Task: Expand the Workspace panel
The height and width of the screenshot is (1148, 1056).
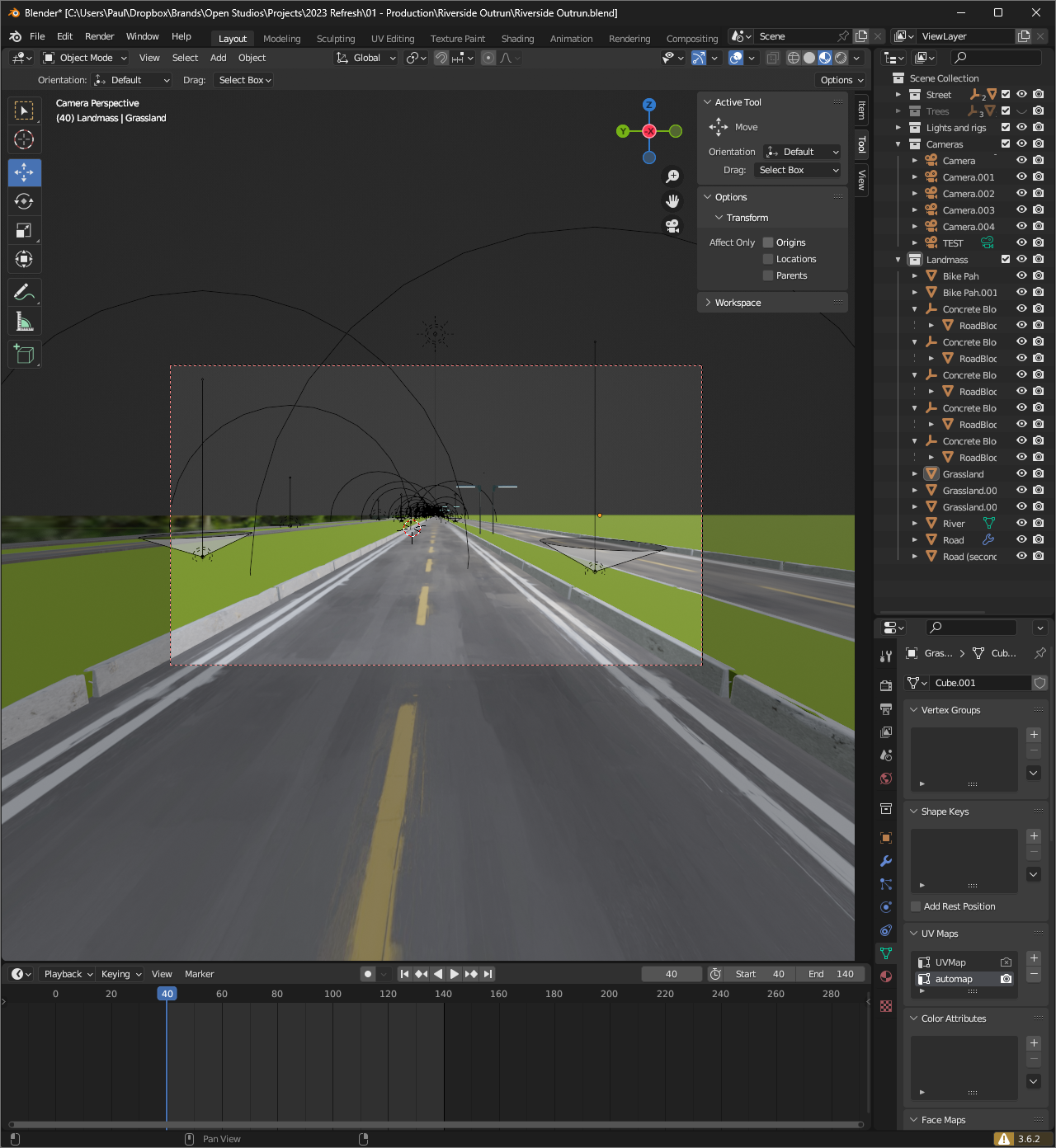Action: pyautogui.click(x=738, y=303)
